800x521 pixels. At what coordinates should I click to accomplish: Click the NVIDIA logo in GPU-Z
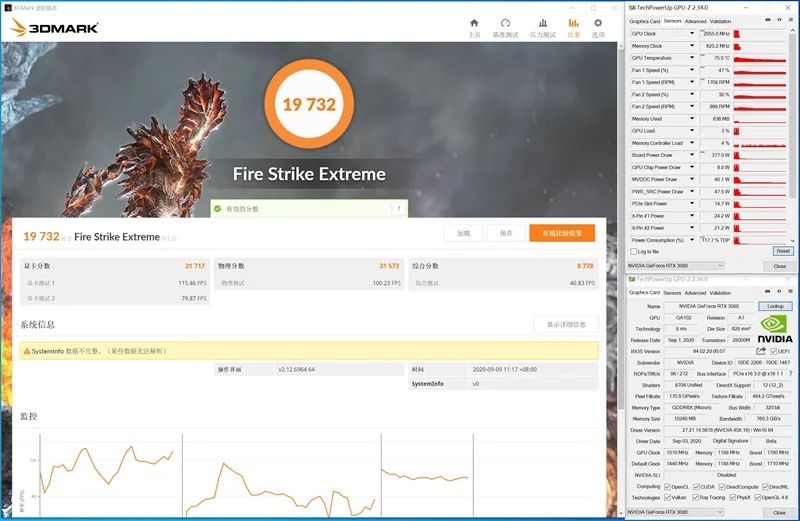[774, 329]
